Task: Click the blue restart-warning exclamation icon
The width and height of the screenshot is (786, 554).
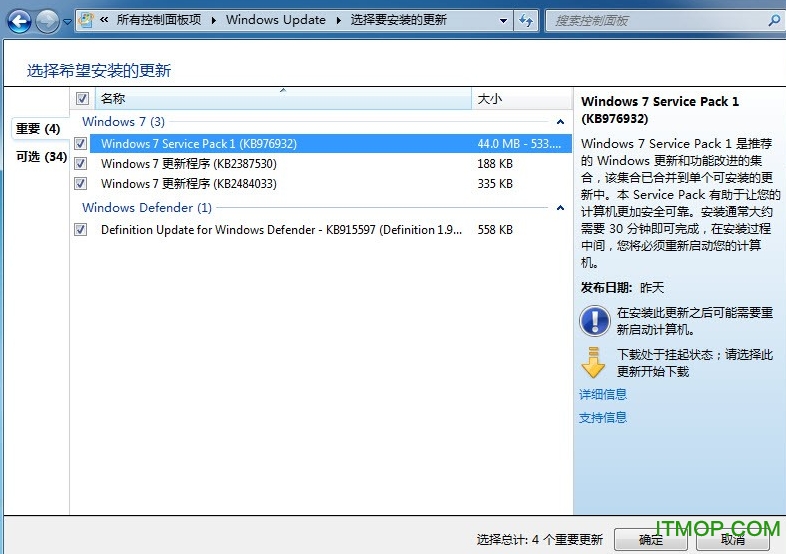Action: click(595, 321)
